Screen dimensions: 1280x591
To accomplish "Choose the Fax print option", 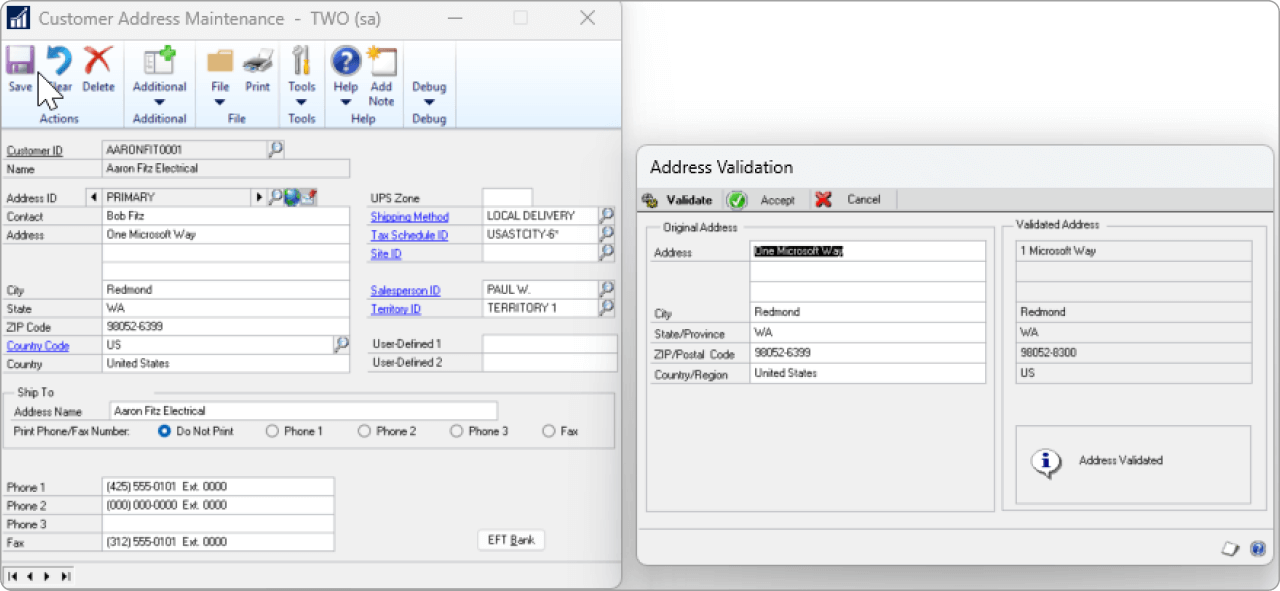I will 548,431.
